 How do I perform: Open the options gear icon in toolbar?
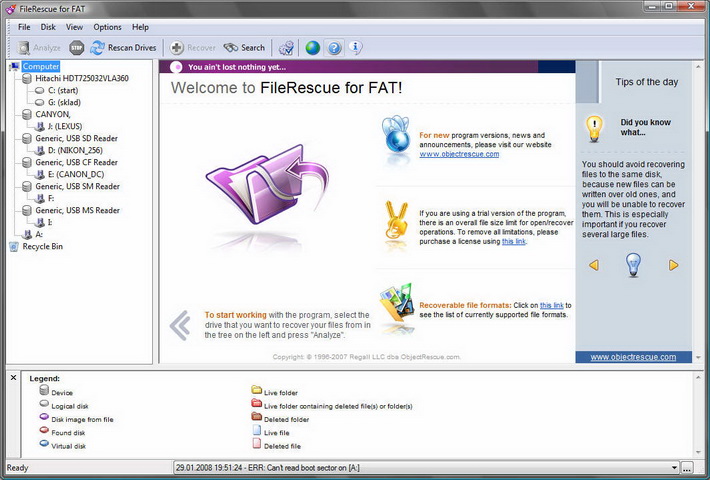(286, 47)
